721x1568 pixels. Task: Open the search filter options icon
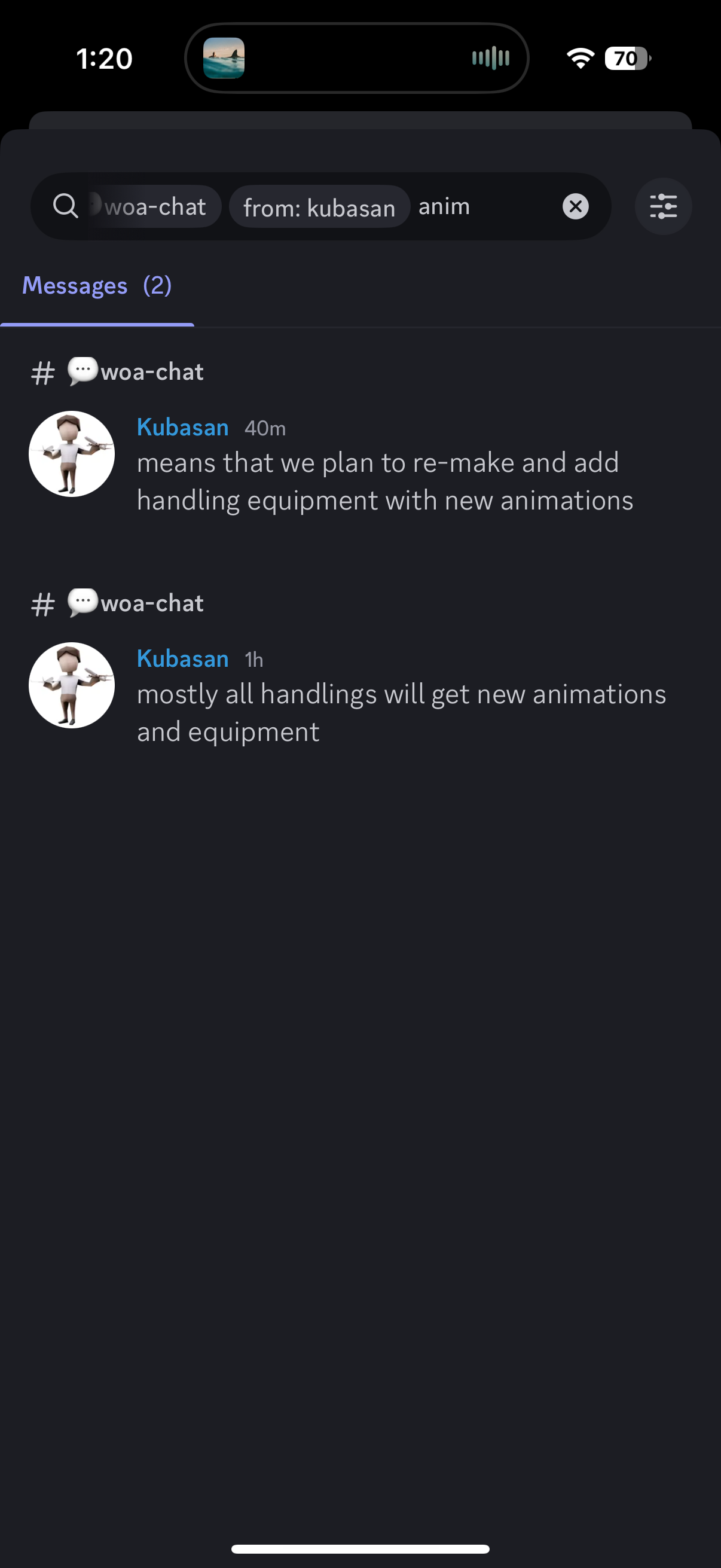[x=663, y=206]
